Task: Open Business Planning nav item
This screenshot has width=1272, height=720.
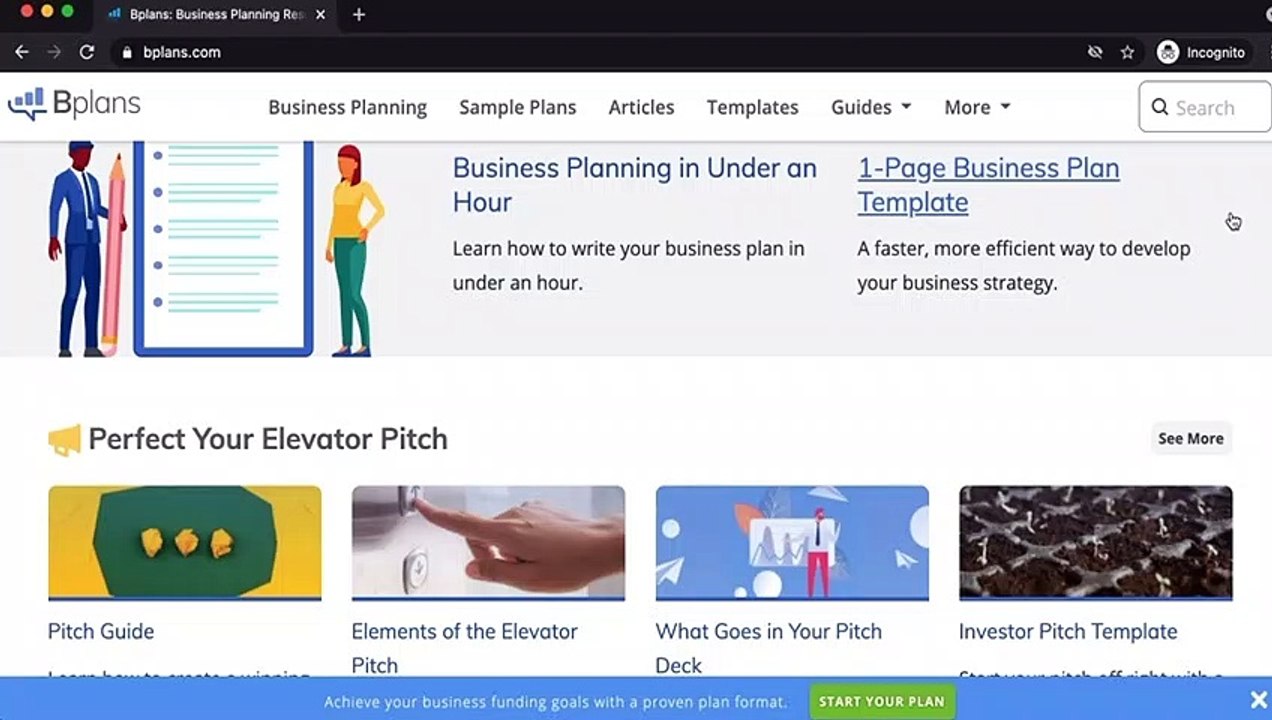Action: (347, 107)
